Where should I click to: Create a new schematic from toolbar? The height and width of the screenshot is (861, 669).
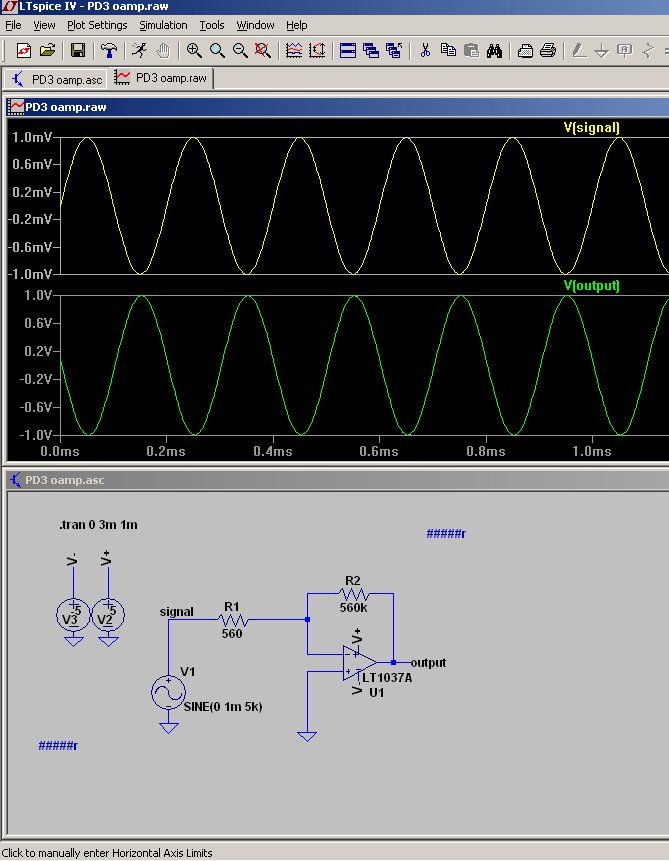(24, 51)
